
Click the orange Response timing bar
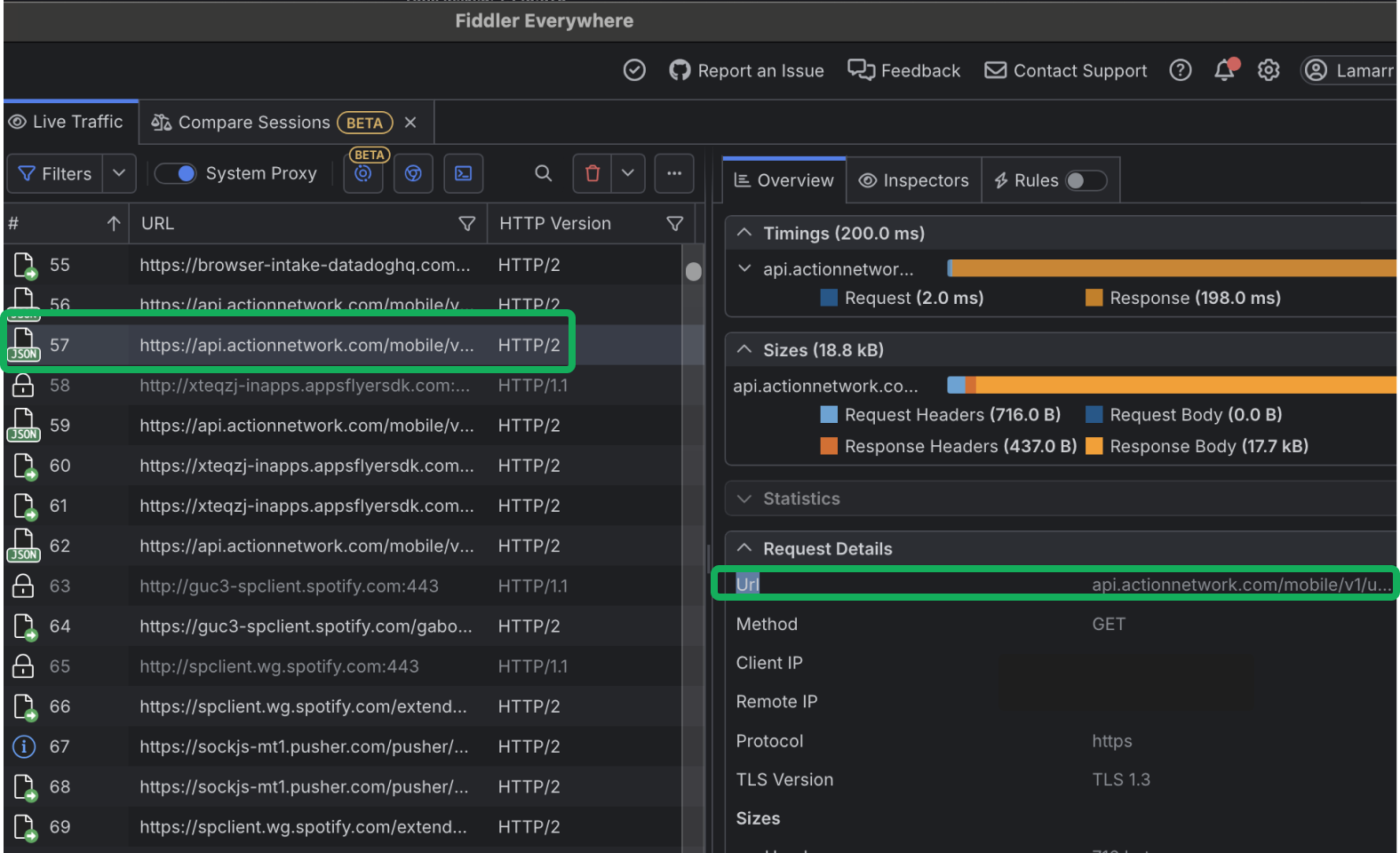(x=1174, y=268)
